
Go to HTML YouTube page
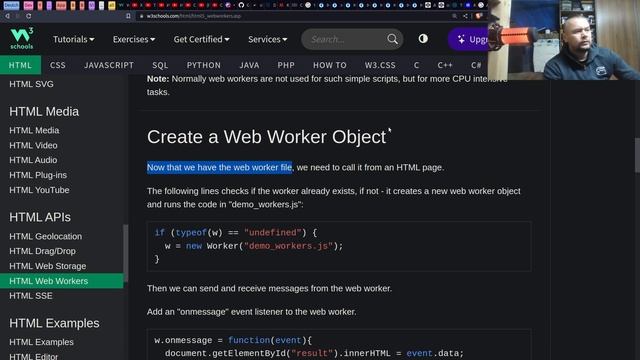[39, 190]
